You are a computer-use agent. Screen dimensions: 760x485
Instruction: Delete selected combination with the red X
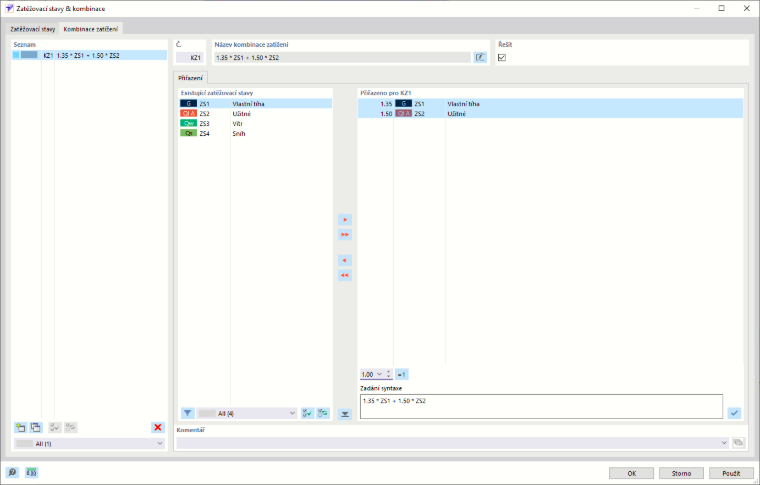tap(158, 427)
